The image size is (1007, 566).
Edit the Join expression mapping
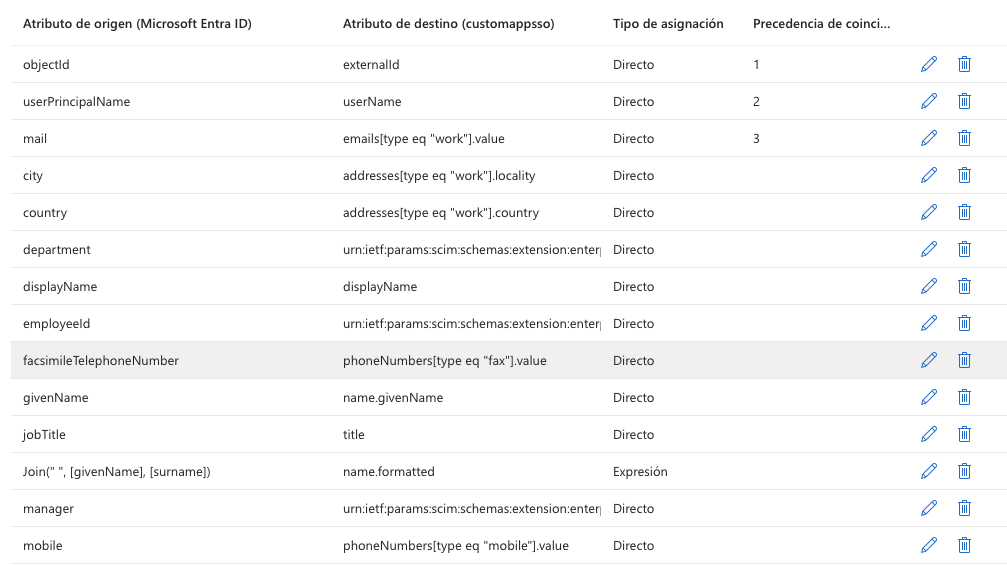click(929, 472)
